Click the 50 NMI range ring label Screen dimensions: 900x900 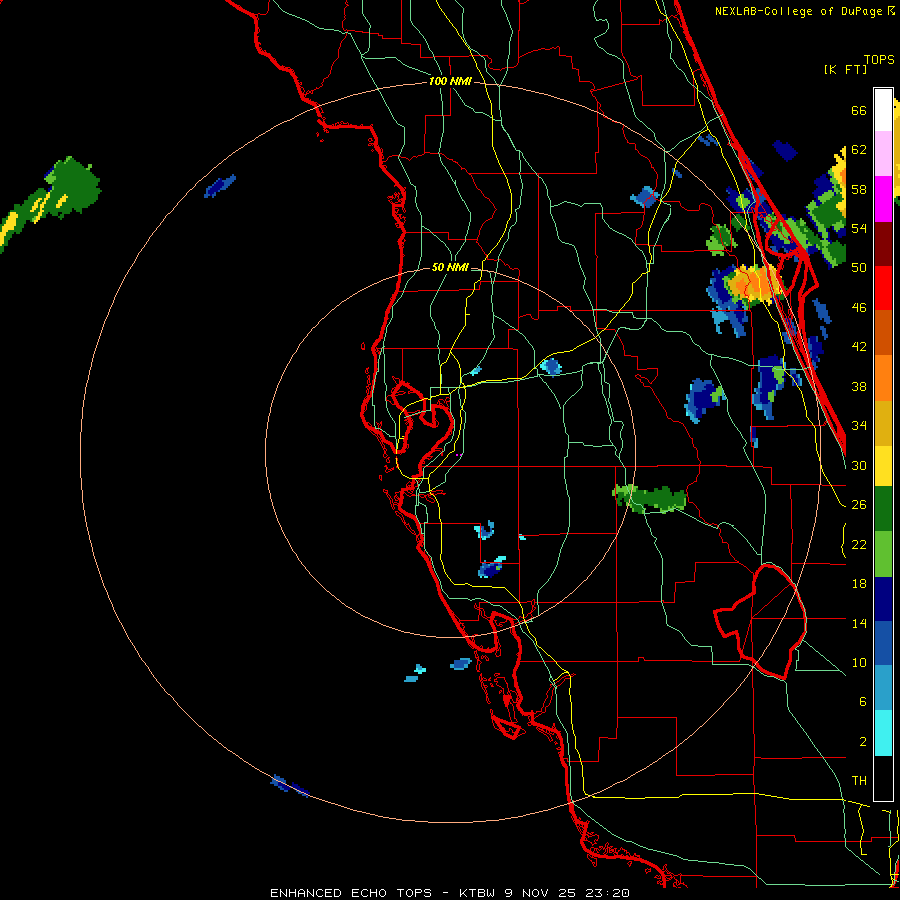pos(450,267)
